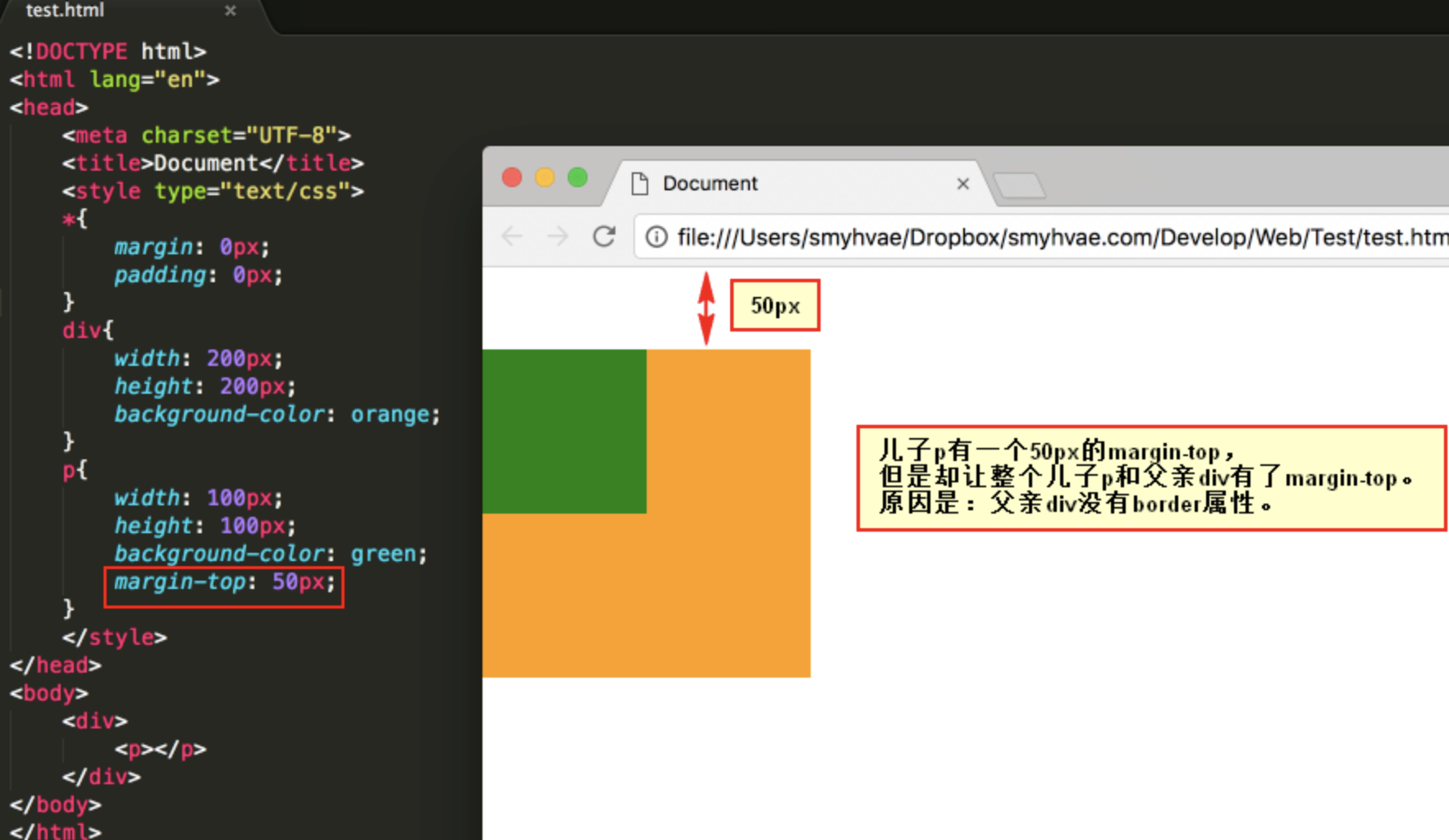
Task: Close the test.html editor tab
Action: click(231, 11)
